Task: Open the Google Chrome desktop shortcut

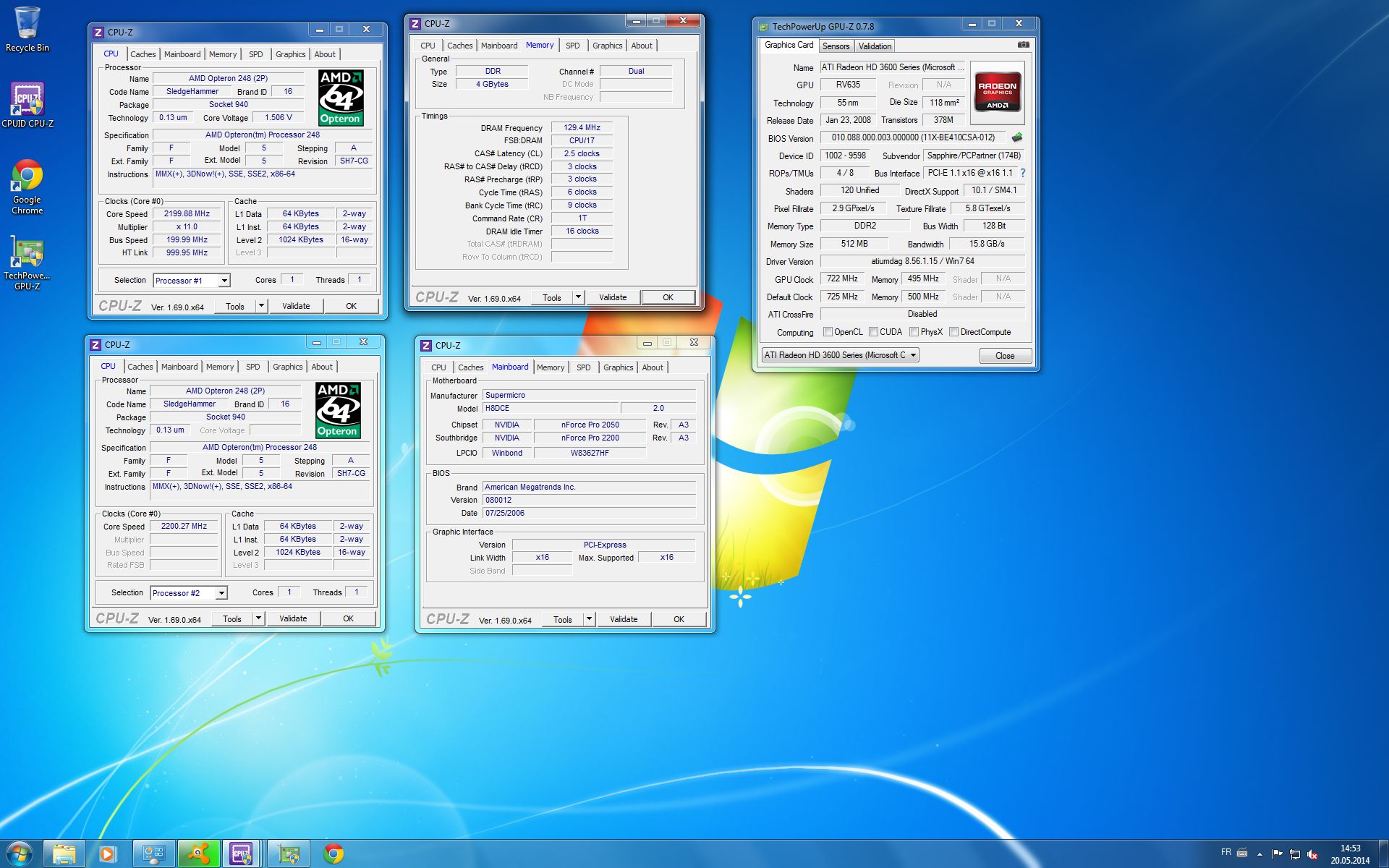Action: tap(27, 187)
